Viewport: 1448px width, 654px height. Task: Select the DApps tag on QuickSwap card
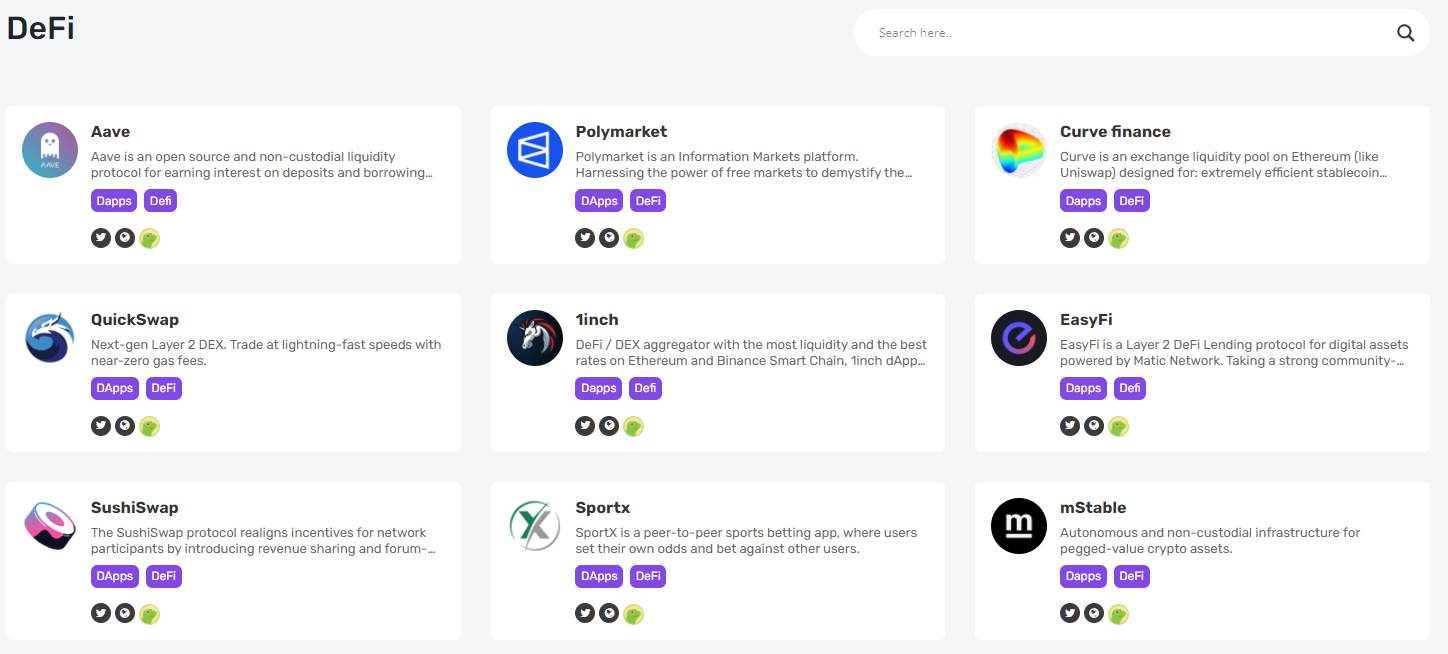point(115,389)
